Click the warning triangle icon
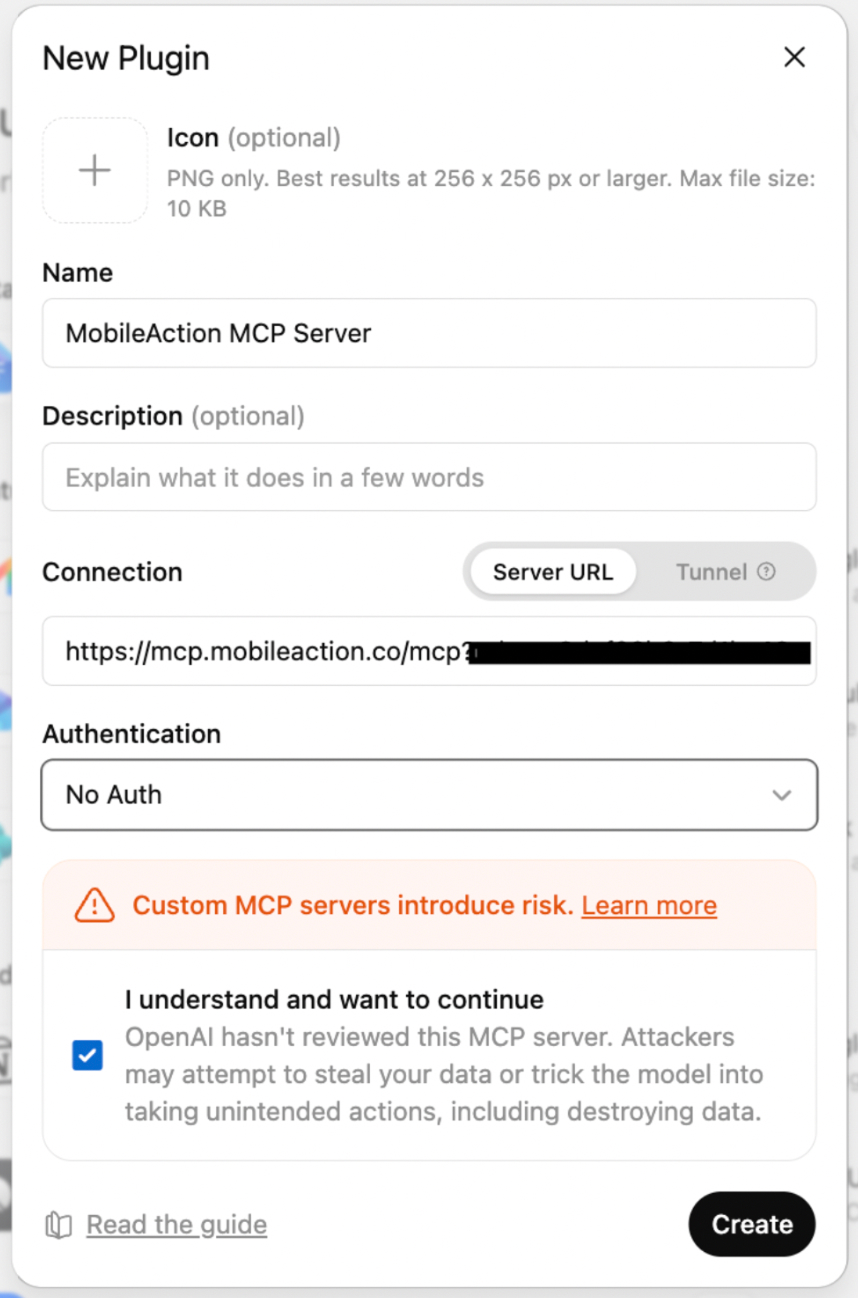The image size is (858, 1298). click(x=95, y=905)
